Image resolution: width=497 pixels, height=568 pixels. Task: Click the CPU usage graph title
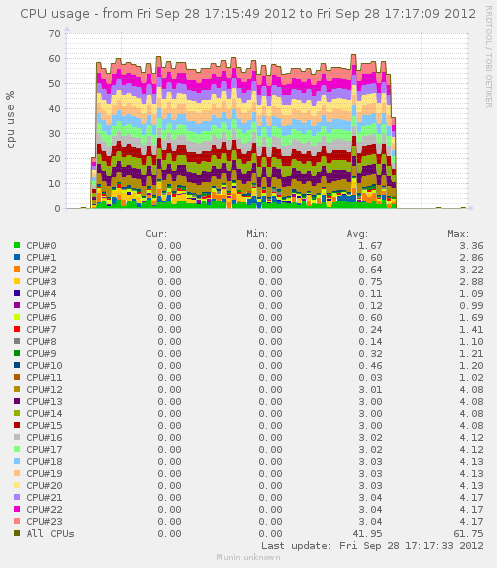(248, 14)
